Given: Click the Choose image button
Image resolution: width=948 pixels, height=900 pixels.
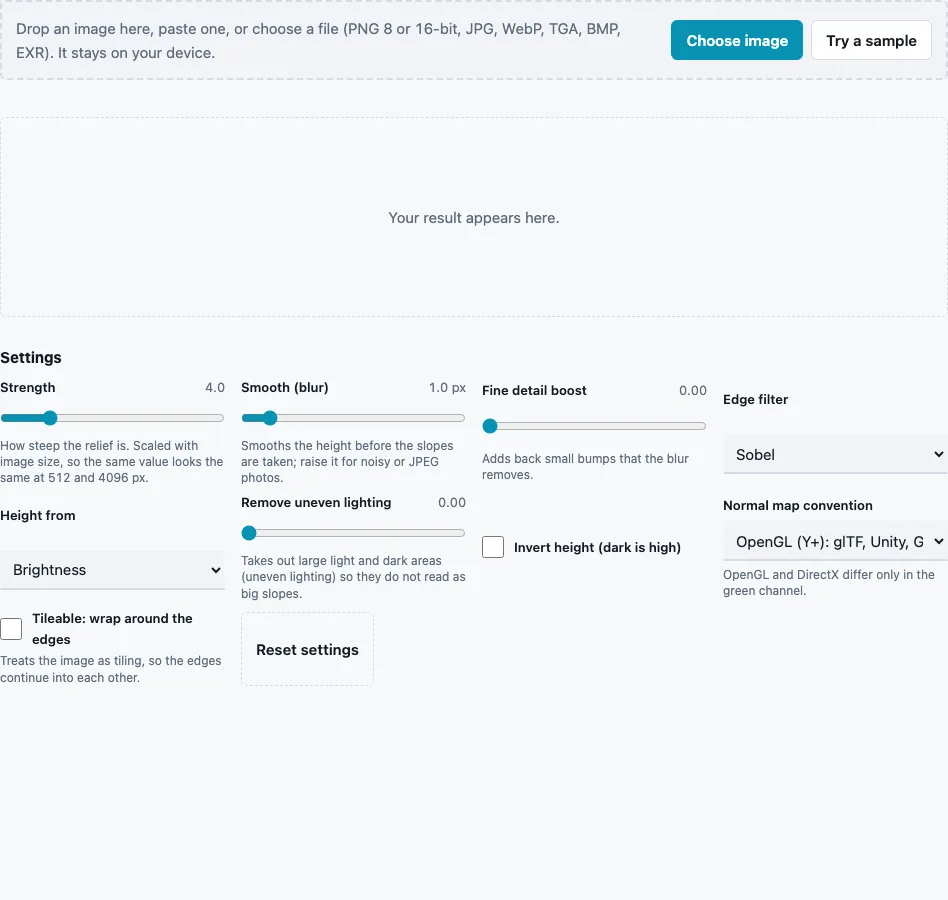Looking at the screenshot, I should tap(736, 40).
